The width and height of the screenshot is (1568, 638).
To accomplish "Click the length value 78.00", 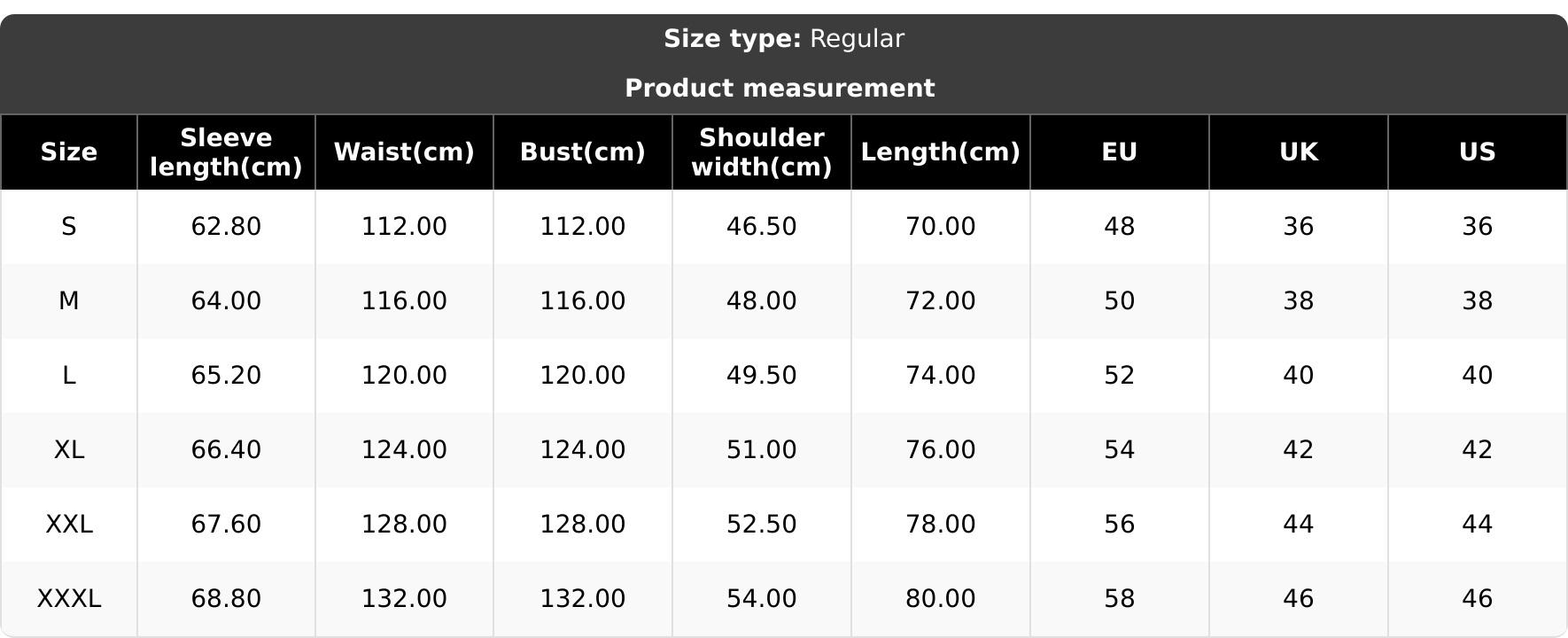I will [940, 524].
